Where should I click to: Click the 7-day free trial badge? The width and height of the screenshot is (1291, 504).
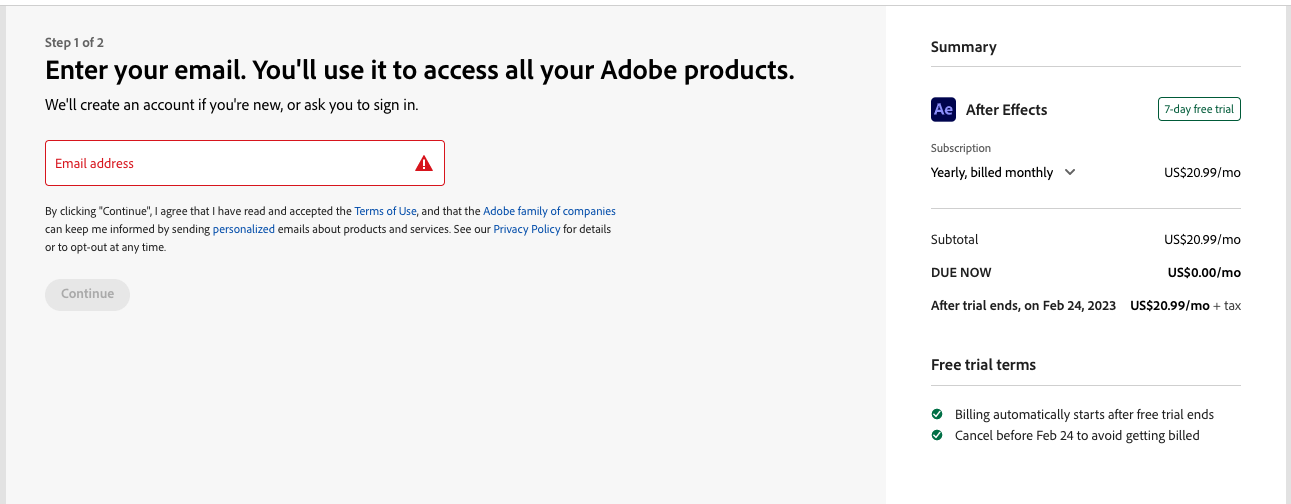pyautogui.click(x=1199, y=109)
